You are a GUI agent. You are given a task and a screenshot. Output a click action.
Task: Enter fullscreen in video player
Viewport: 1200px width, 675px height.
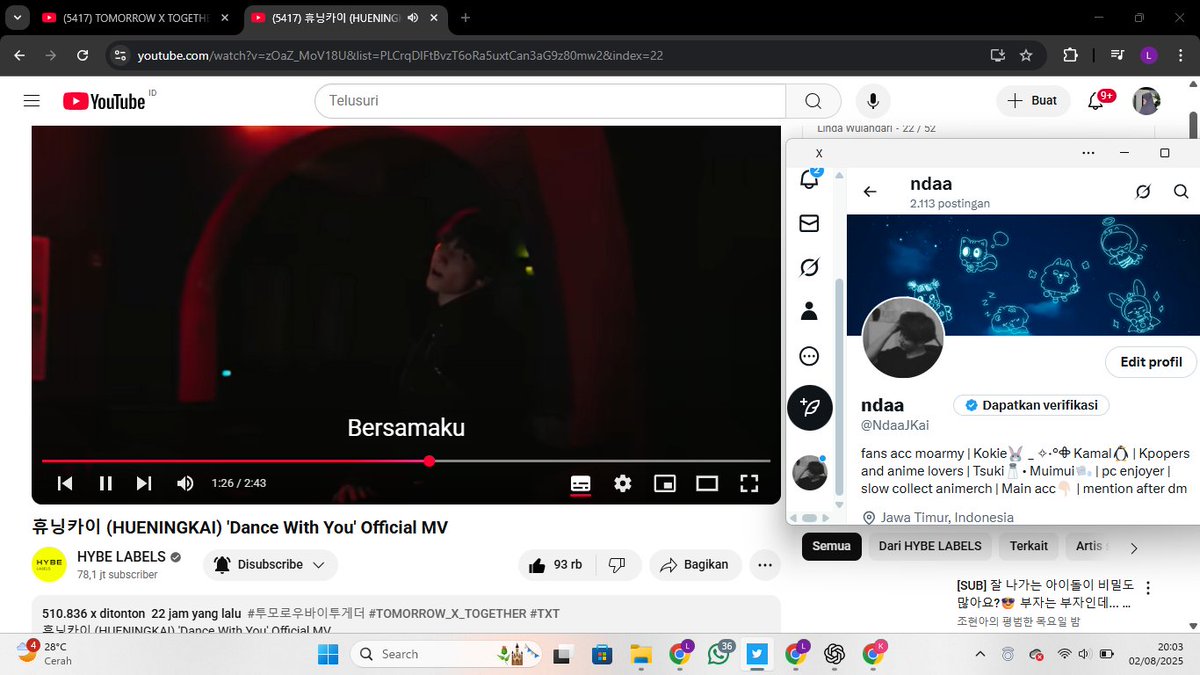point(749,483)
